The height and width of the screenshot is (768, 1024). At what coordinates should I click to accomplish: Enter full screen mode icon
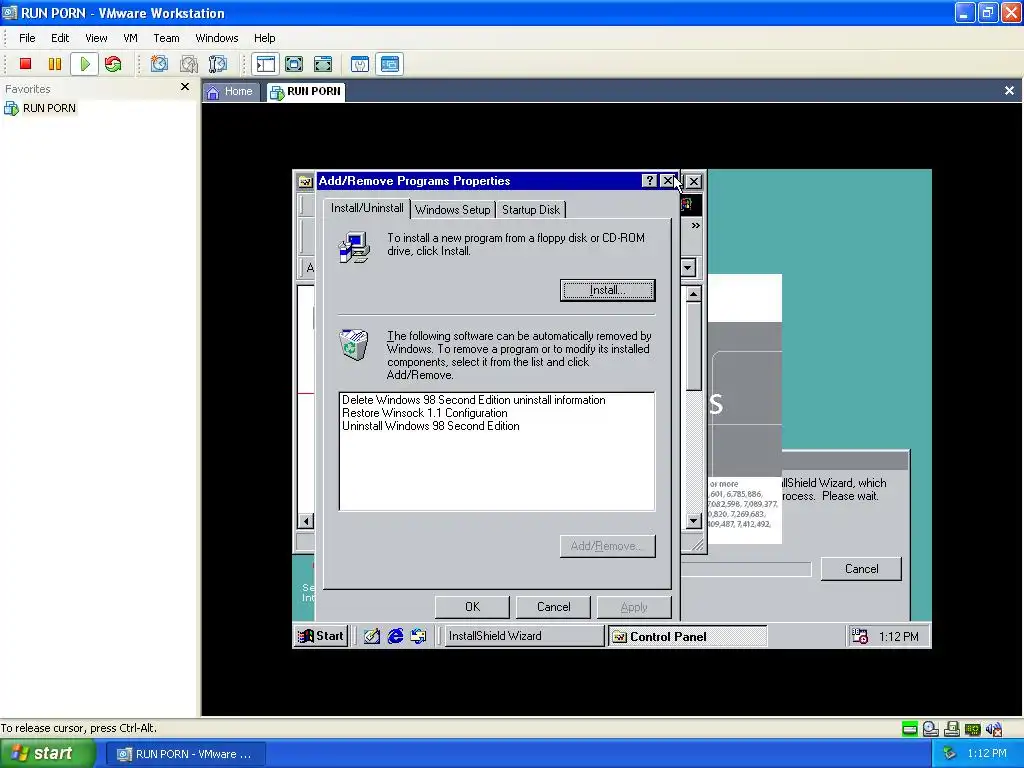[x=323, y=64]
